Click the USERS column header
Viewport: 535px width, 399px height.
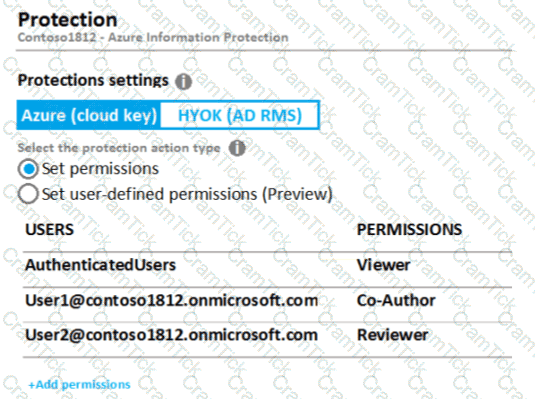[49, 229]
